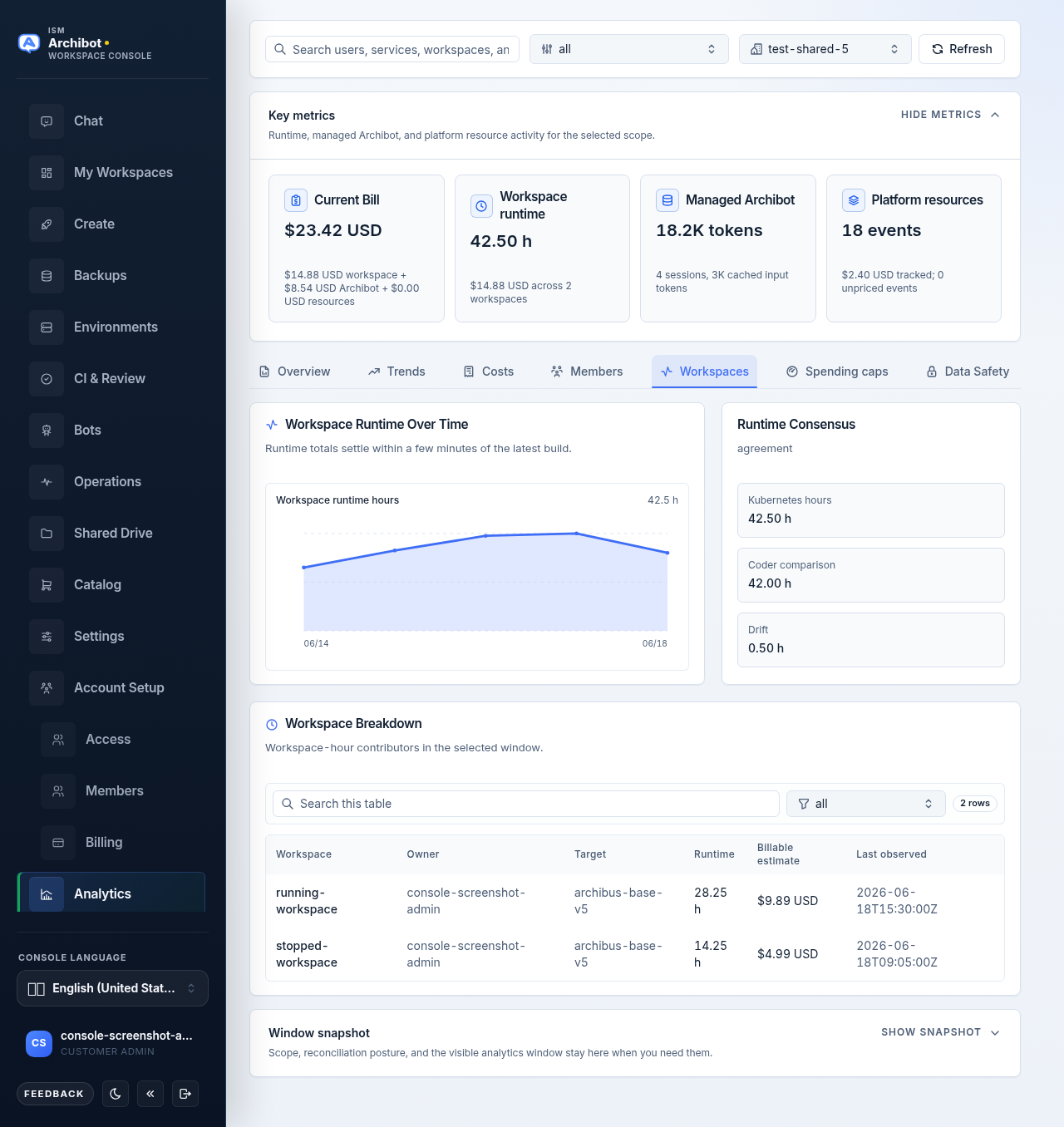Collapse the key metrics with Hide Metrics
Viewport: 1064px width, 1127px height.
(950, 115)
